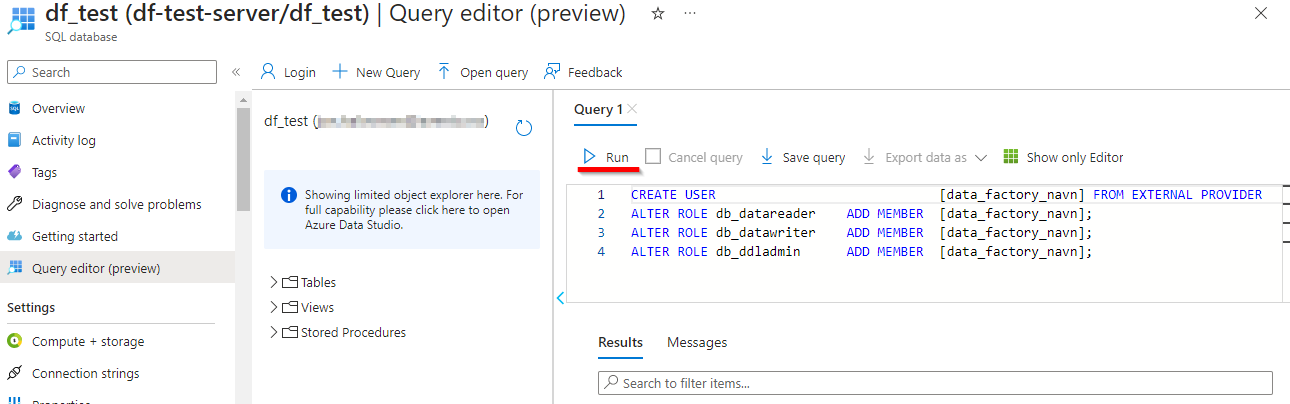Create a New Query
The image size is (1290, 404).
[x=376, y=72]
